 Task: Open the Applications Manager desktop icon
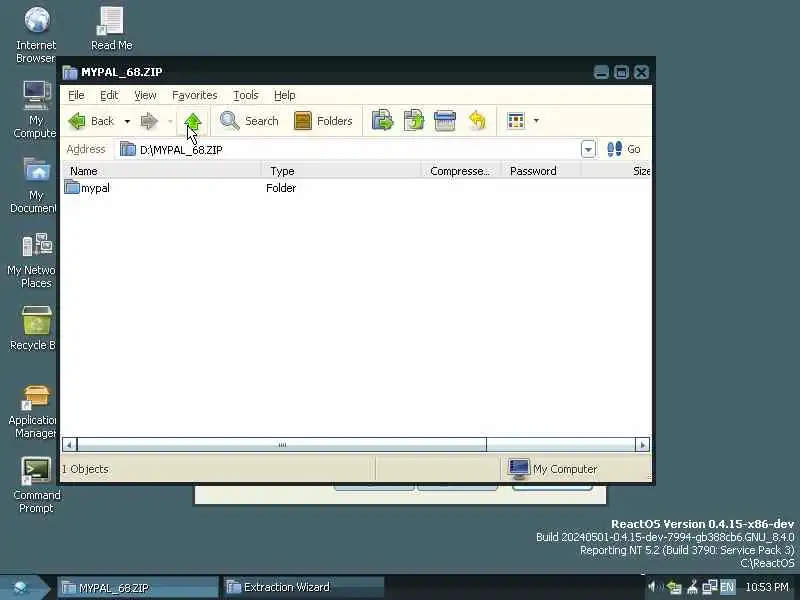[34, 411]
